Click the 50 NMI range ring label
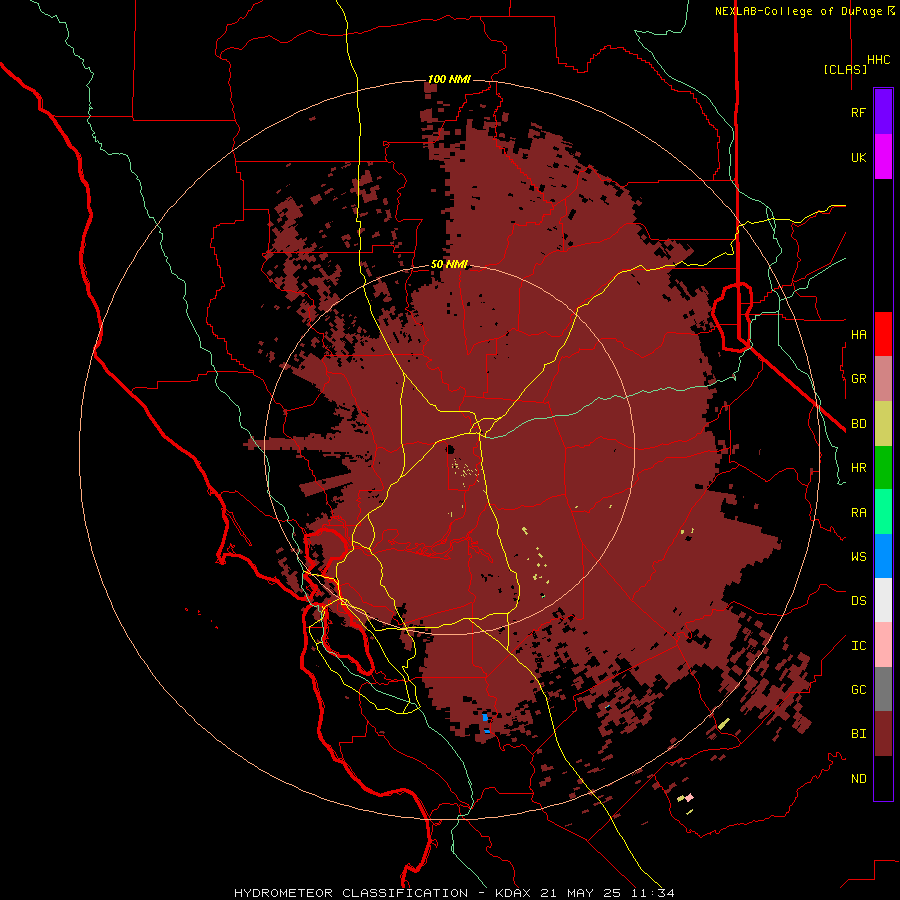900x900 pixels. [449, 265]
